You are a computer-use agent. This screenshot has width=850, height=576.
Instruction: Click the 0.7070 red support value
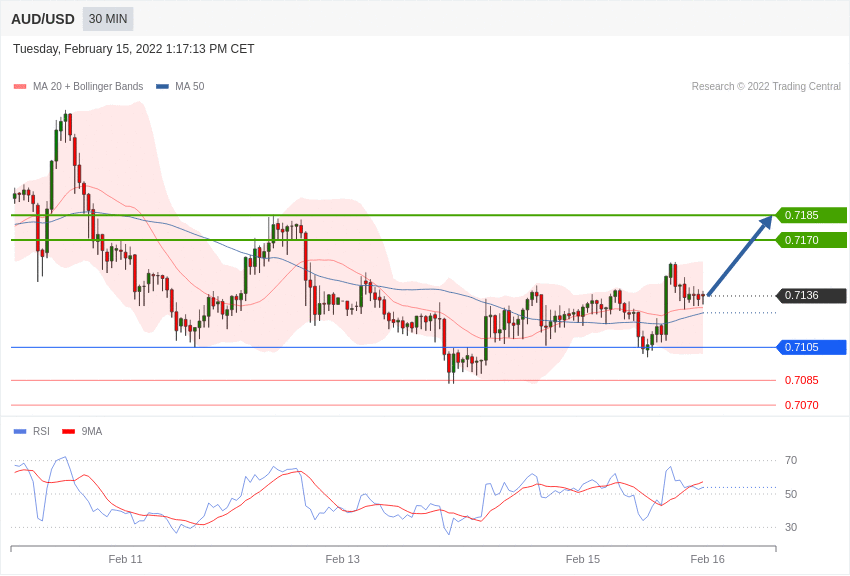[x=802, y=405]
